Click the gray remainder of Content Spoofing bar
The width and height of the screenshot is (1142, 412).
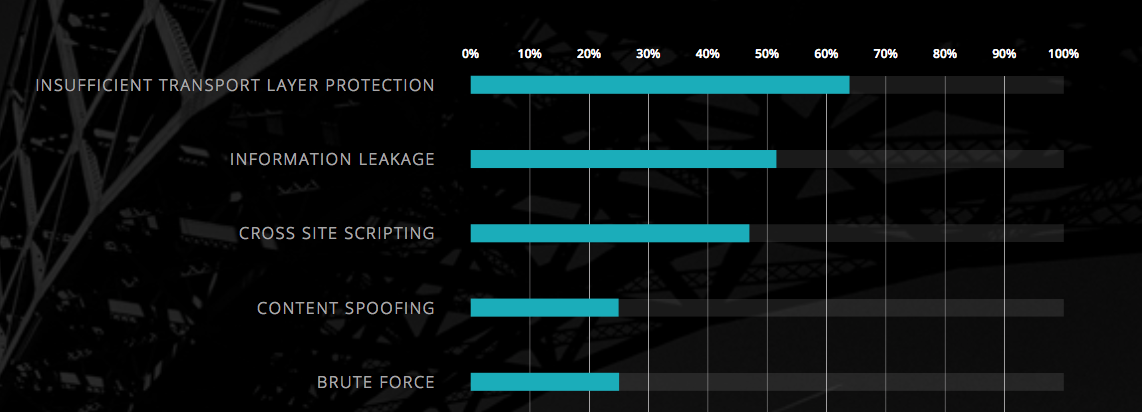point(841,308)
